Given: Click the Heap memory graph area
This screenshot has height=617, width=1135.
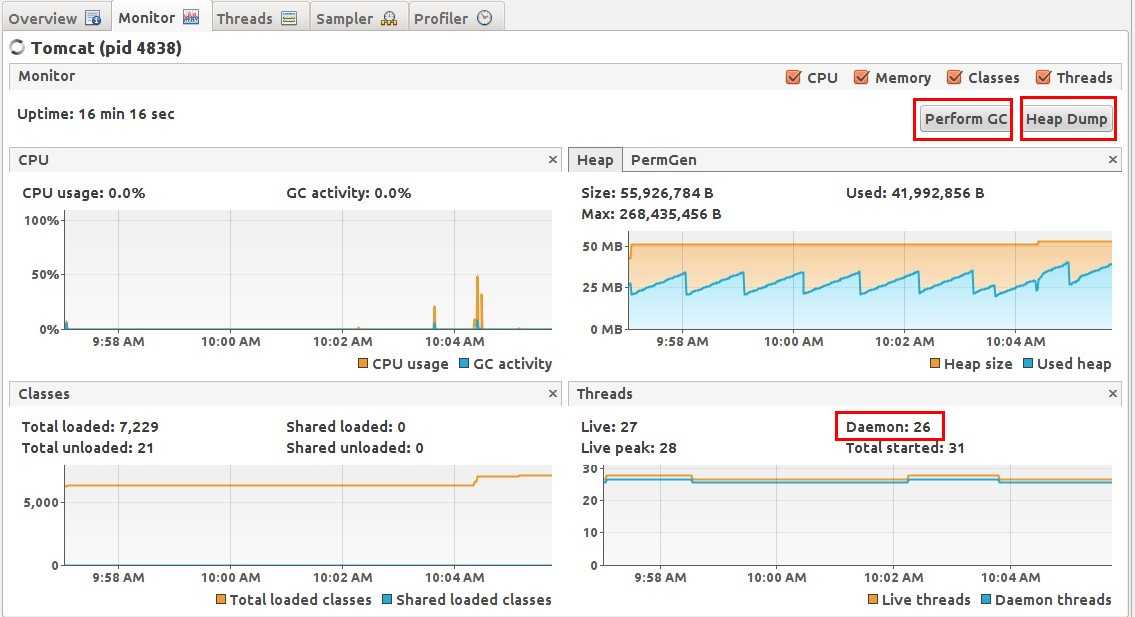Looking at the screenshot, I should [x=869, y=280].
